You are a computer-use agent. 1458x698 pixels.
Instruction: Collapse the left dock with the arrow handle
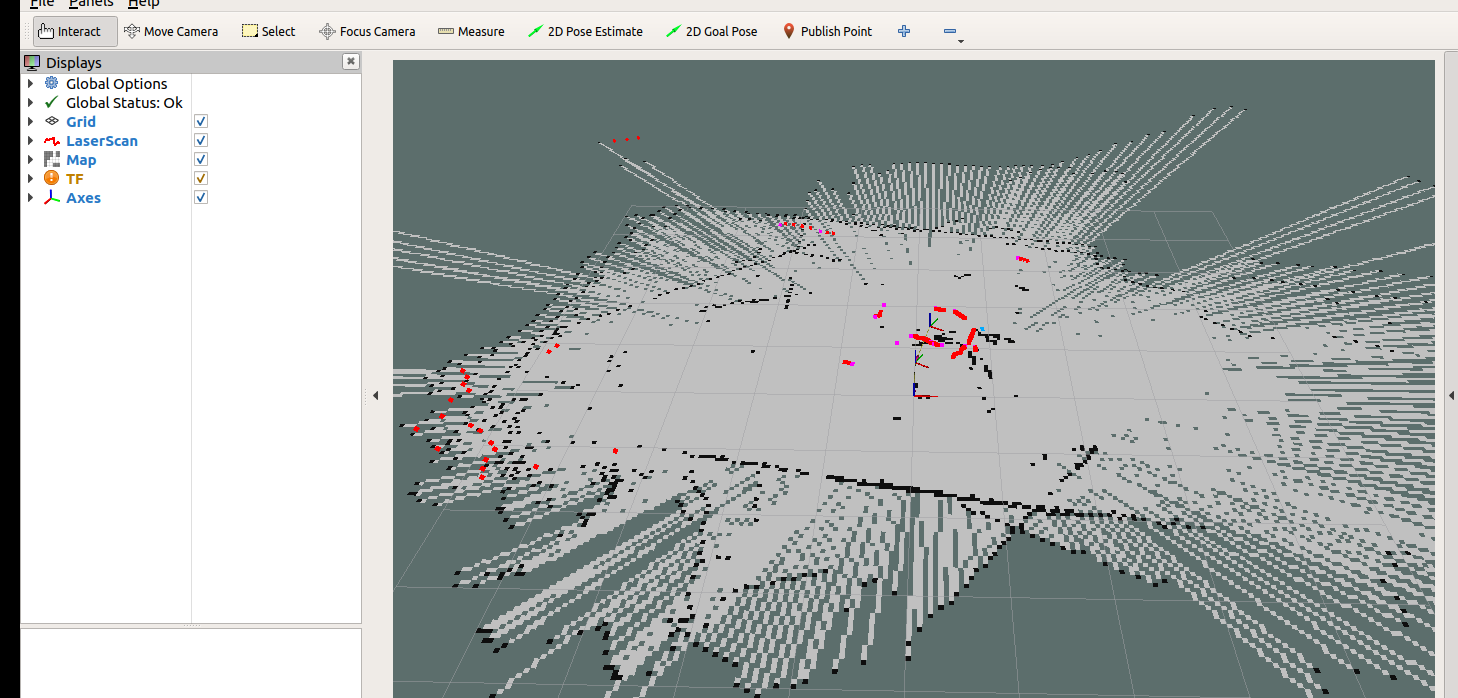coord(376,396)
